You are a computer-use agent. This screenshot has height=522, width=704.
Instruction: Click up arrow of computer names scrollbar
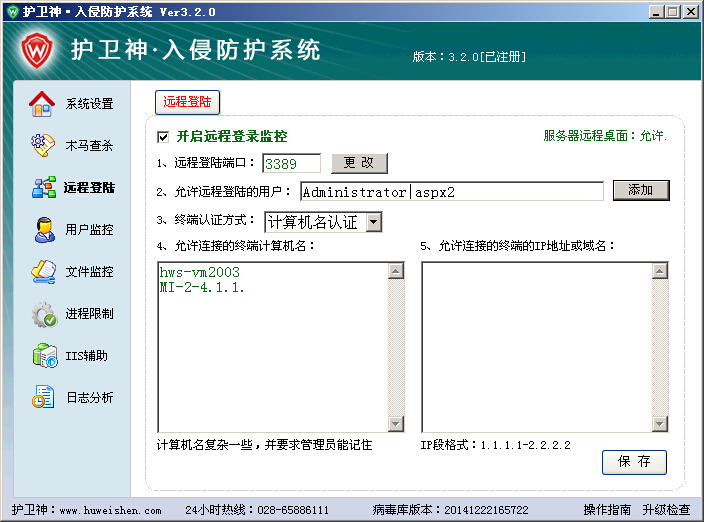click(396, 271)
